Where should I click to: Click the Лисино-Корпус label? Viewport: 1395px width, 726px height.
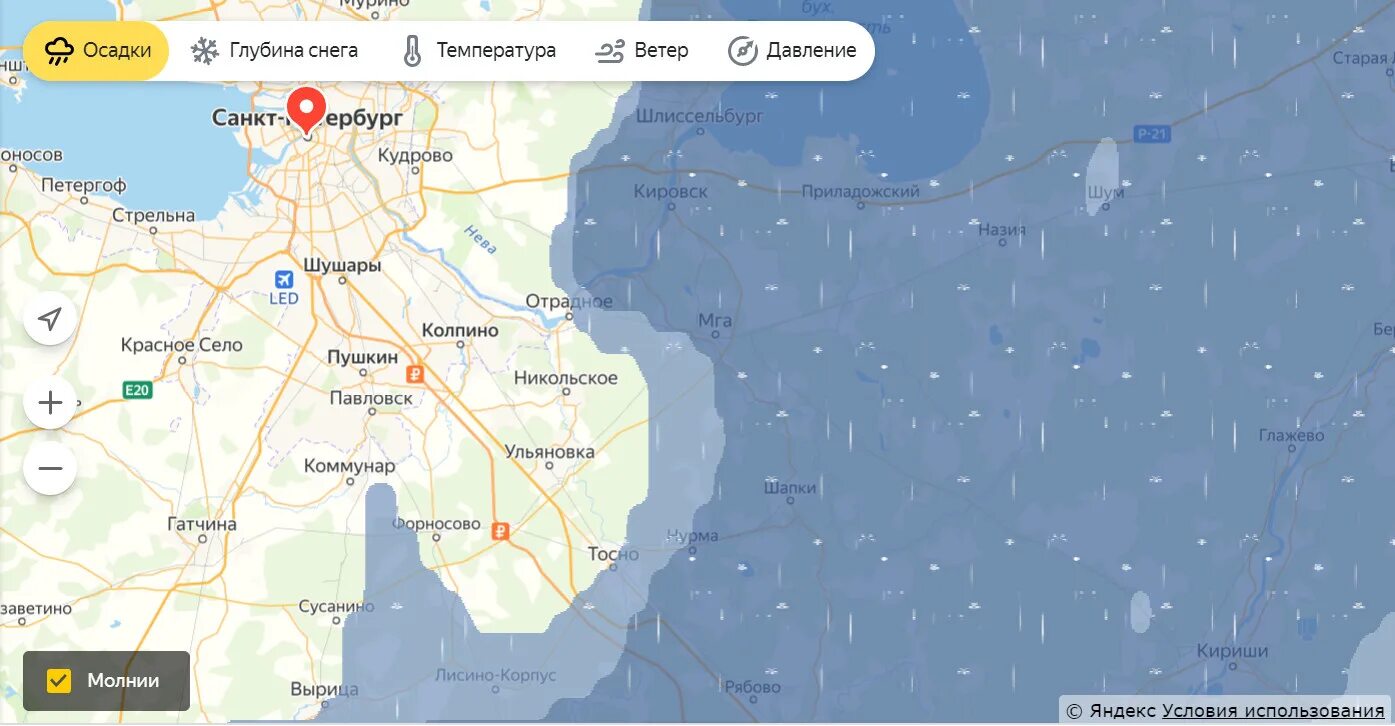pyautogui.click(x=496, y=675)
